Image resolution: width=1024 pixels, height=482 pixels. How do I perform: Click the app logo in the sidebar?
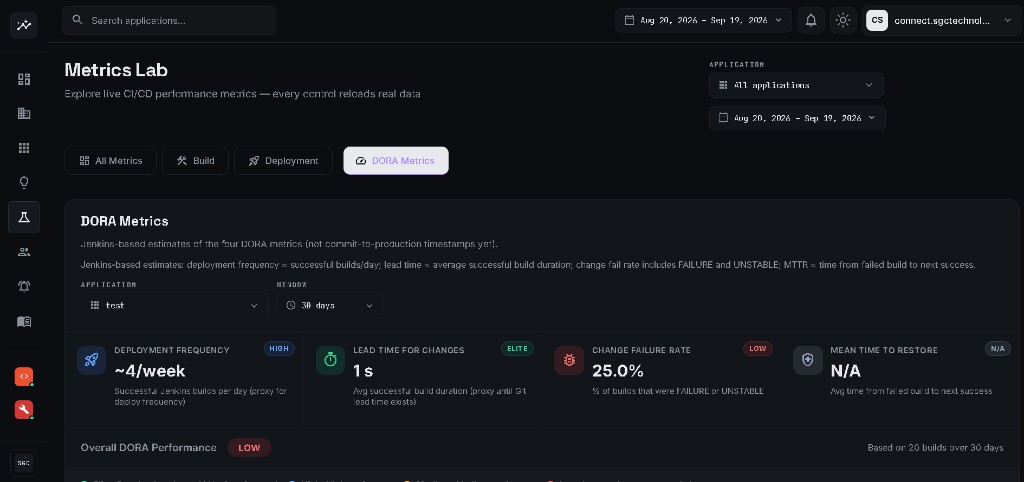pyautogui.click(x=24, y=25)
